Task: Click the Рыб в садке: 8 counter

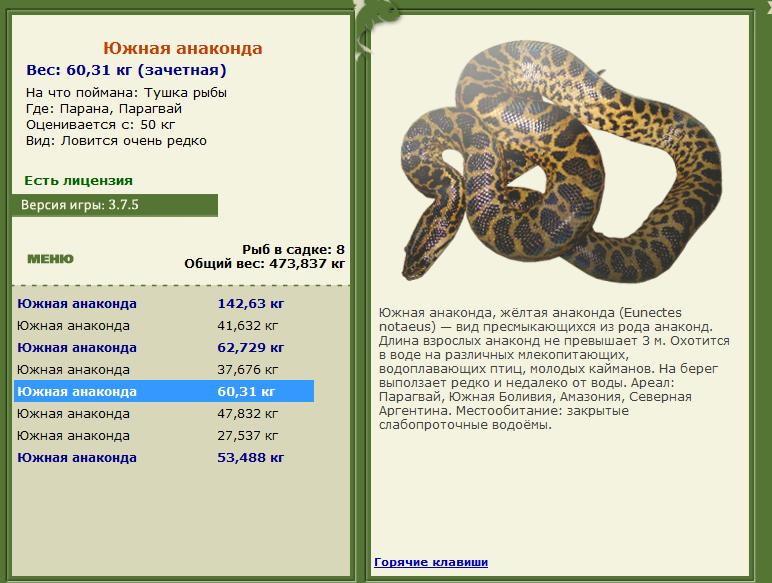Action: [x=293, y=249]
